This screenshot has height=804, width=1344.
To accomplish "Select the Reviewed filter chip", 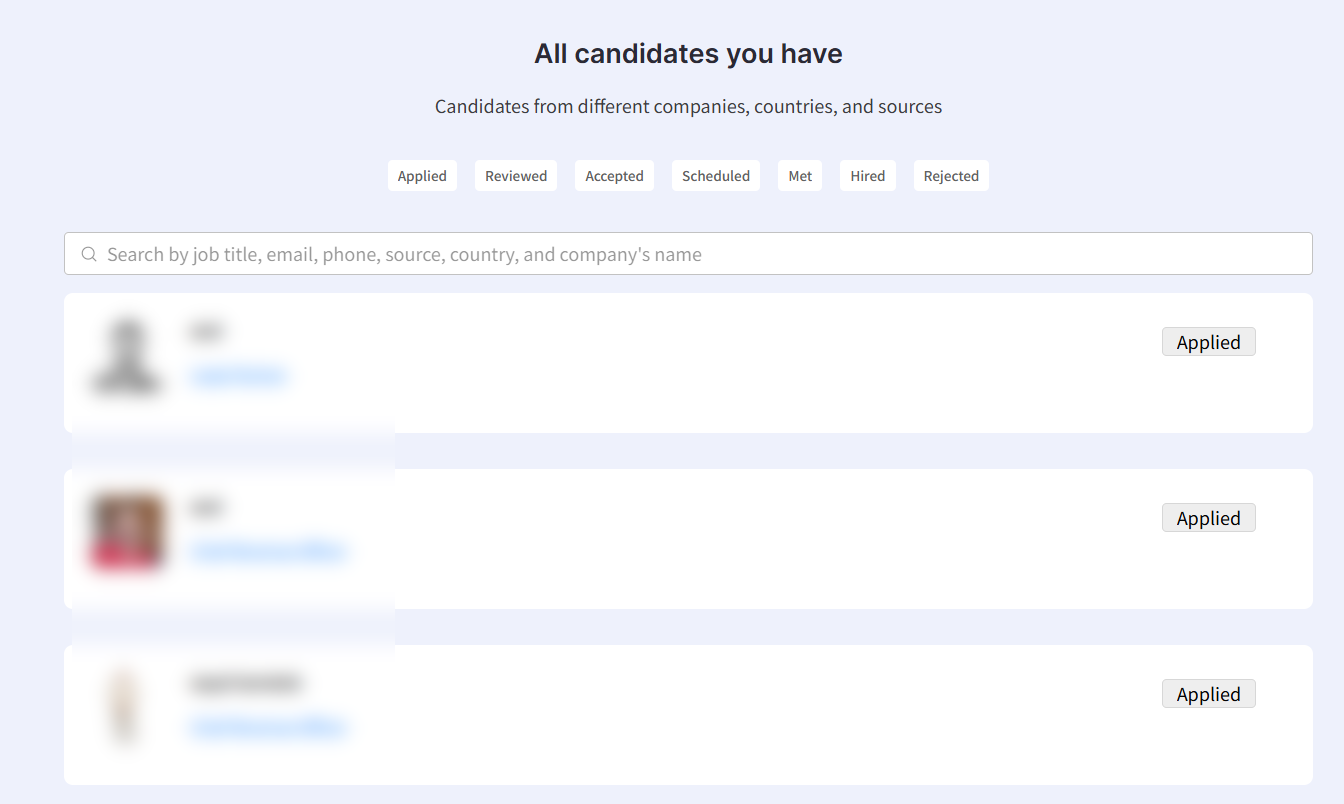I will (516, 176).
